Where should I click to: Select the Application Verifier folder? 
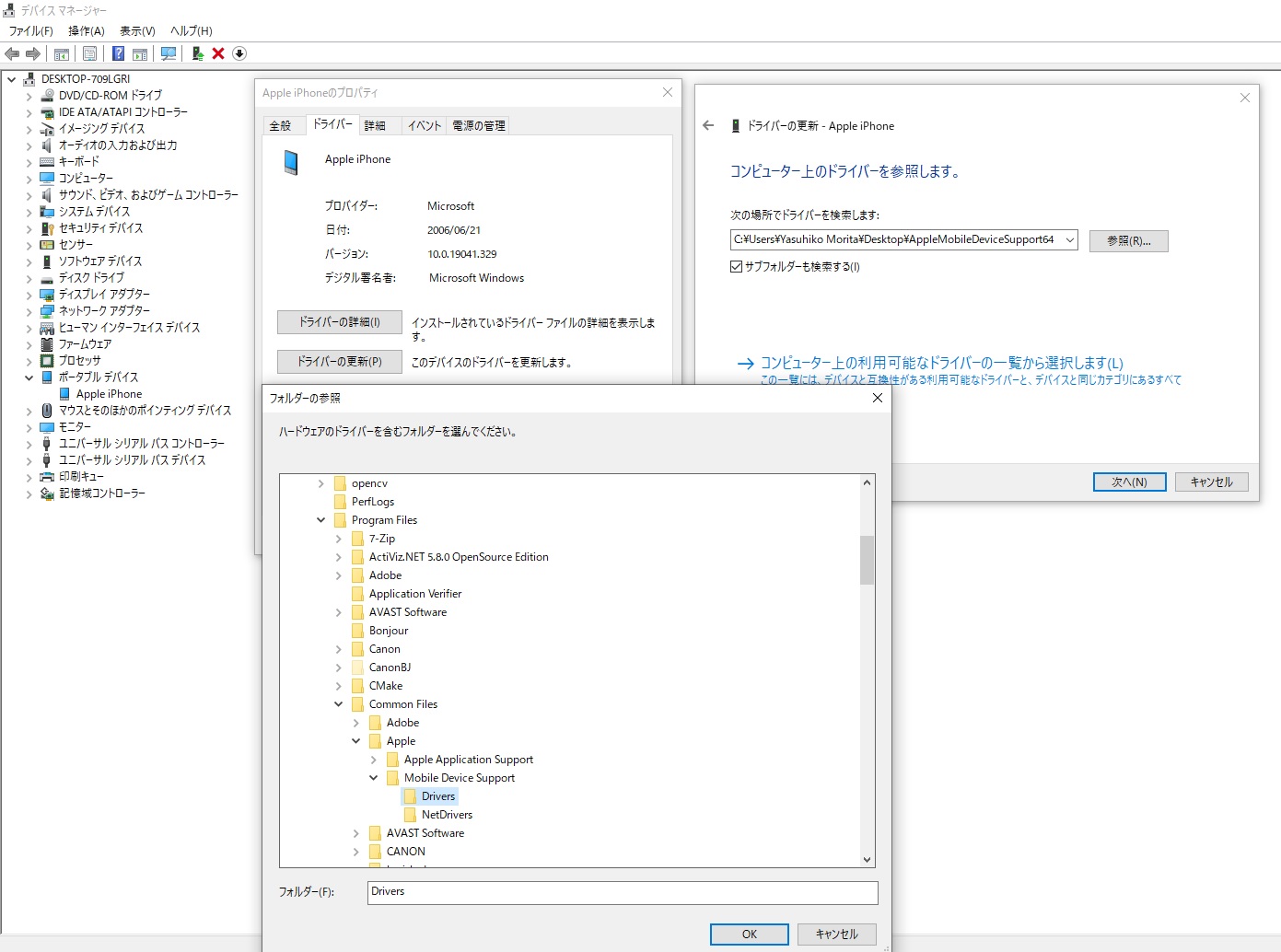[x=415, y=594]
